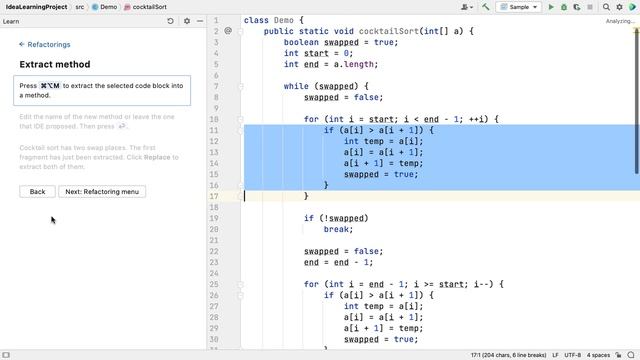Open Search Everywhere magnifier icon
This screenshot has height=360, width=640.
click(x=607, y=7)
